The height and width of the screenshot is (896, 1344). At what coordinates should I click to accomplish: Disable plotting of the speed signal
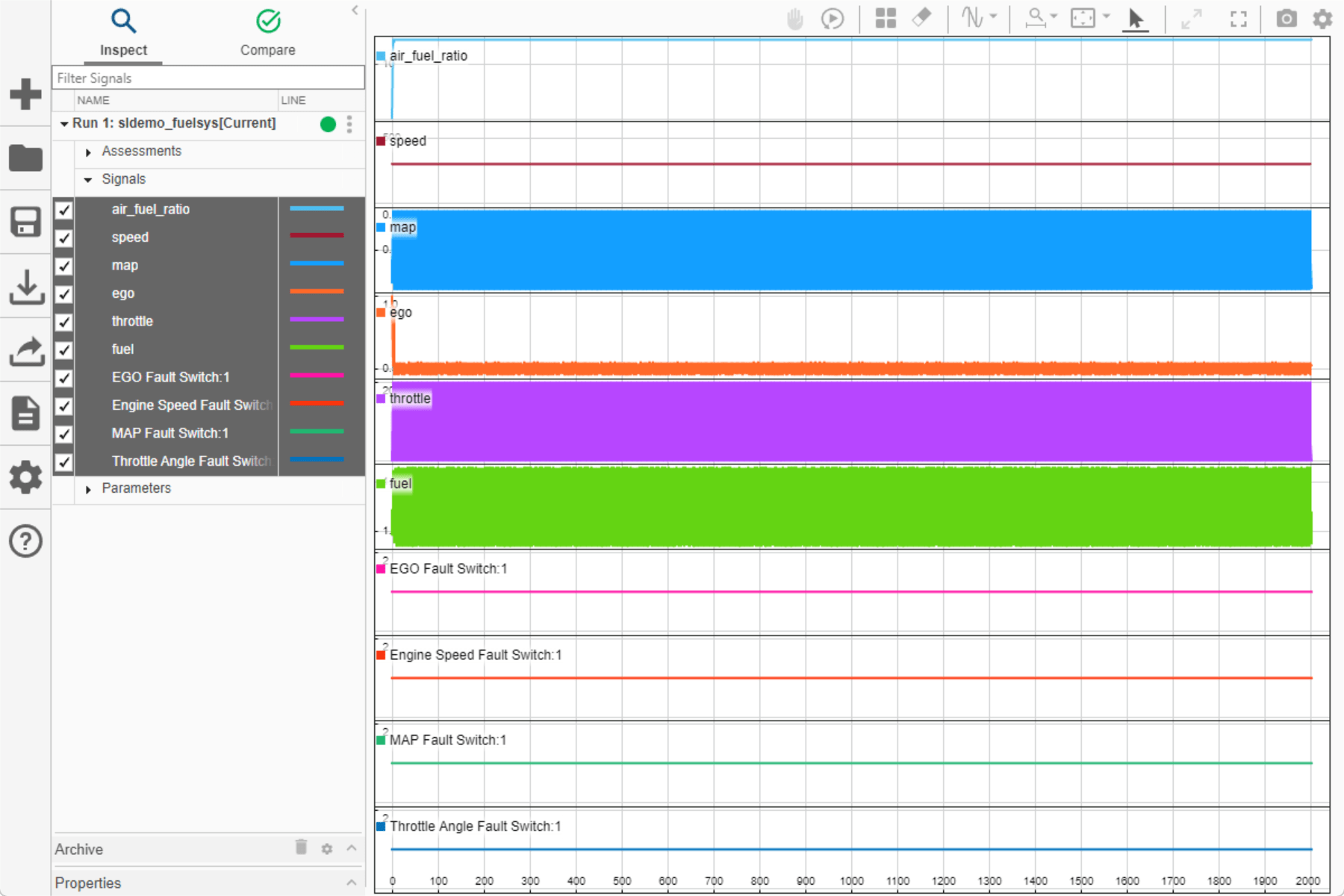[63, 237]
